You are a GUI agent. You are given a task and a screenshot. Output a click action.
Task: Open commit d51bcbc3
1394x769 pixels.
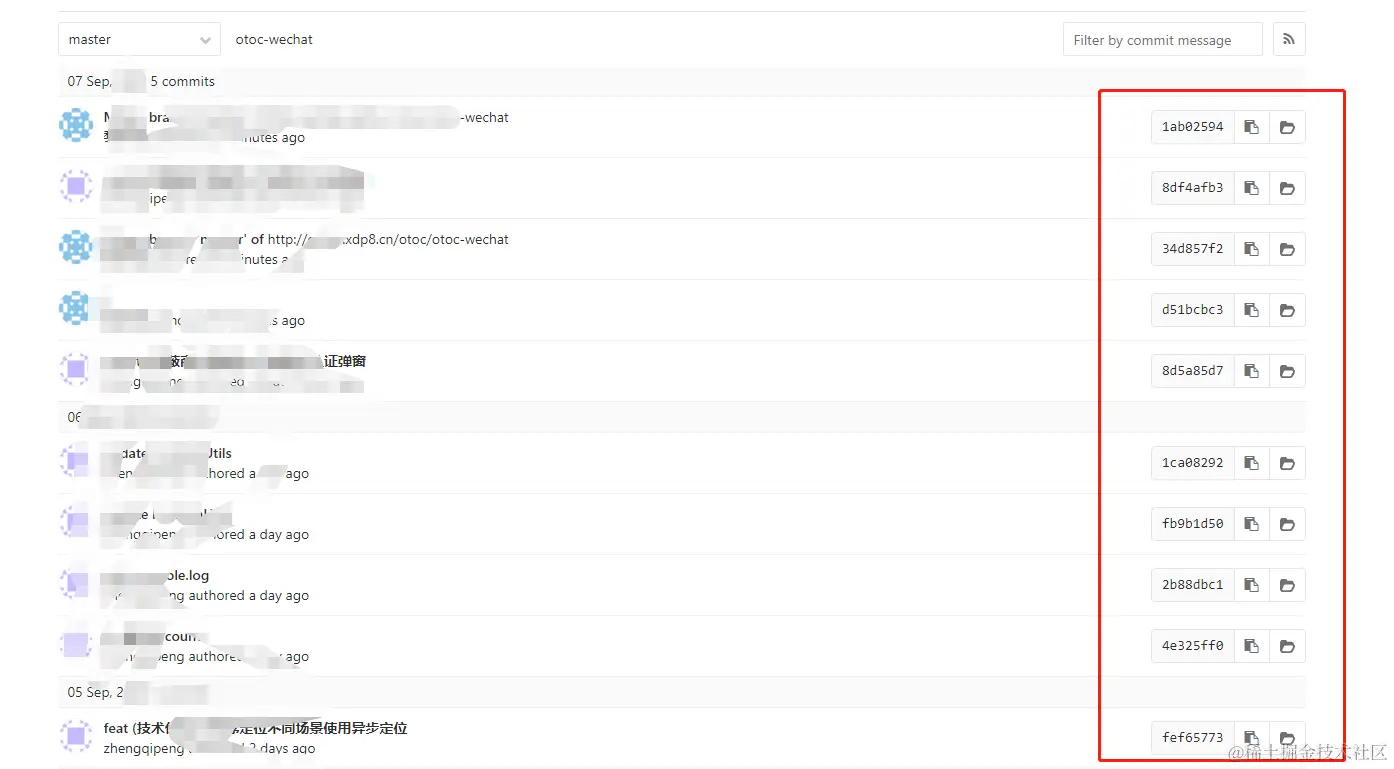pos(1192,310)
